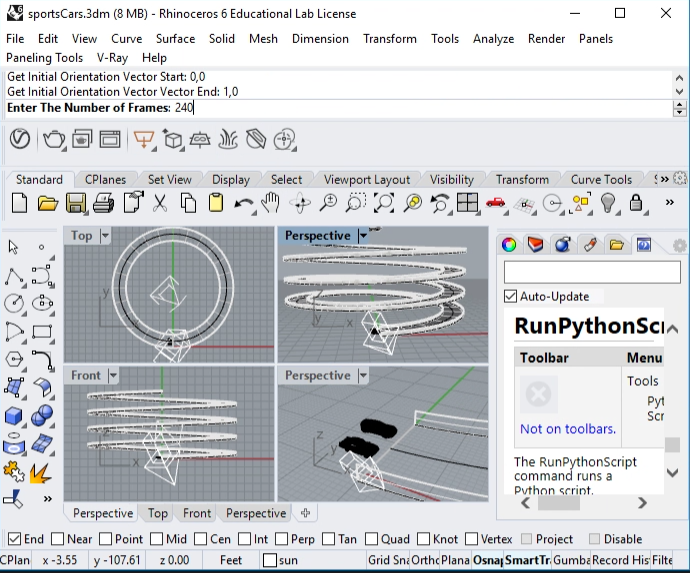Toggle Grid Snap in status bar

coord(388,560)
